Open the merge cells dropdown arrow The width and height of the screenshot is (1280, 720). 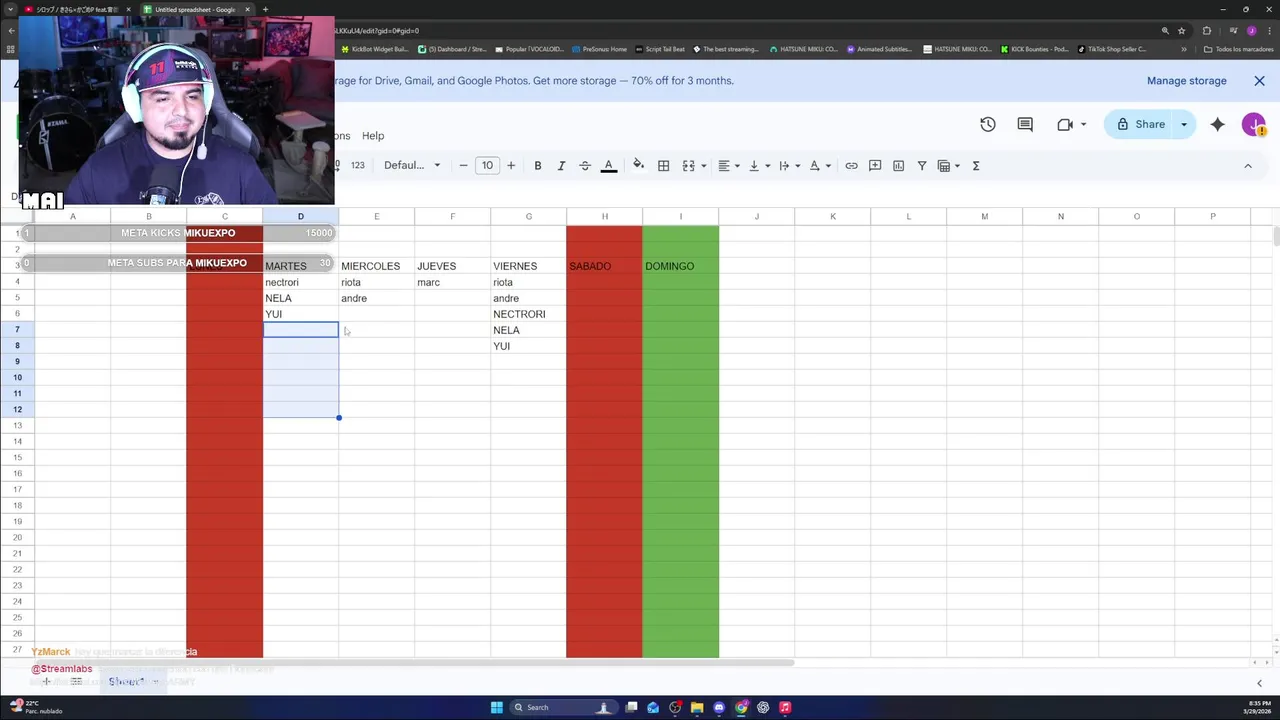tap(704, 166)
